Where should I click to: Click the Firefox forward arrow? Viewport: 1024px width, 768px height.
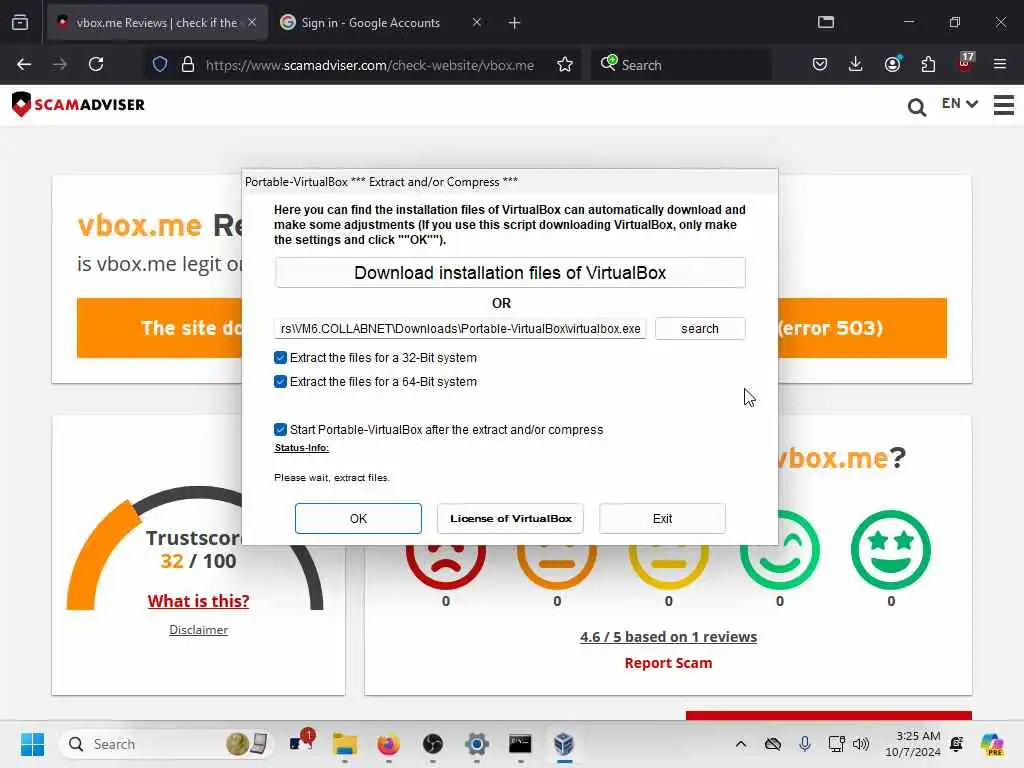click(x=59, y=64)
